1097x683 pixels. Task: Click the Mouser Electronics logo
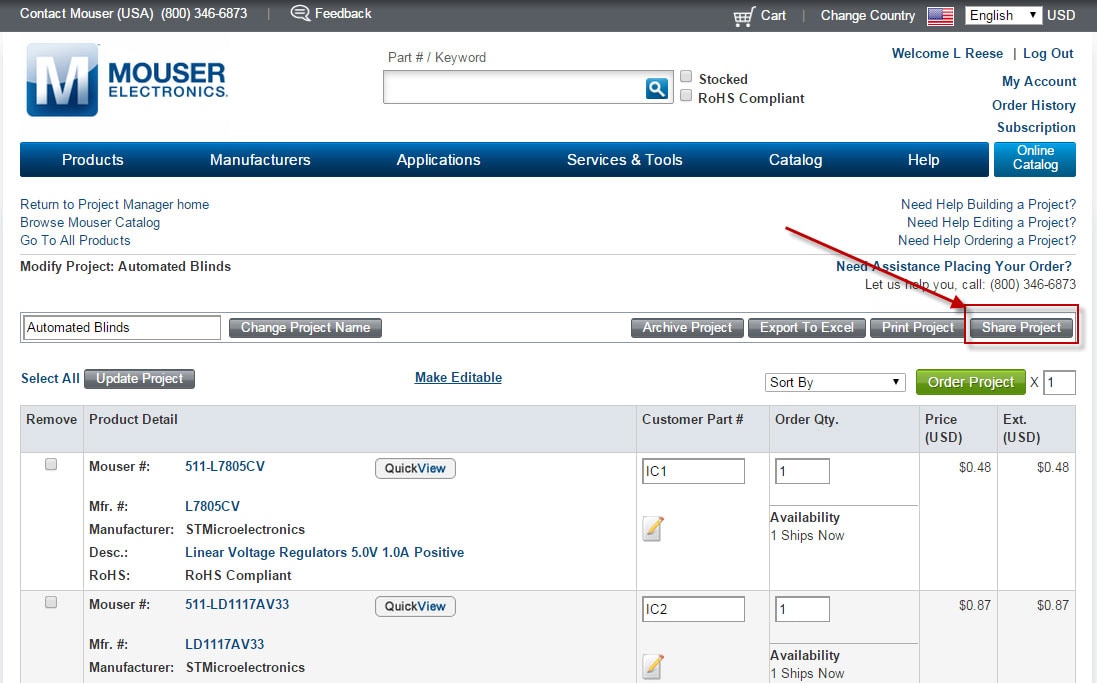(x=127, y=79)
